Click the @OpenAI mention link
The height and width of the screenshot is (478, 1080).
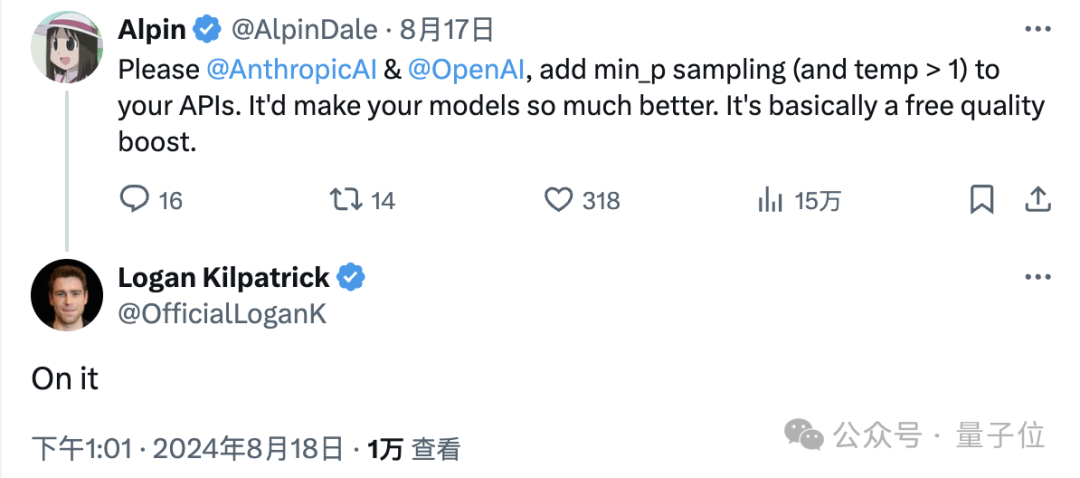click(466, 70)
